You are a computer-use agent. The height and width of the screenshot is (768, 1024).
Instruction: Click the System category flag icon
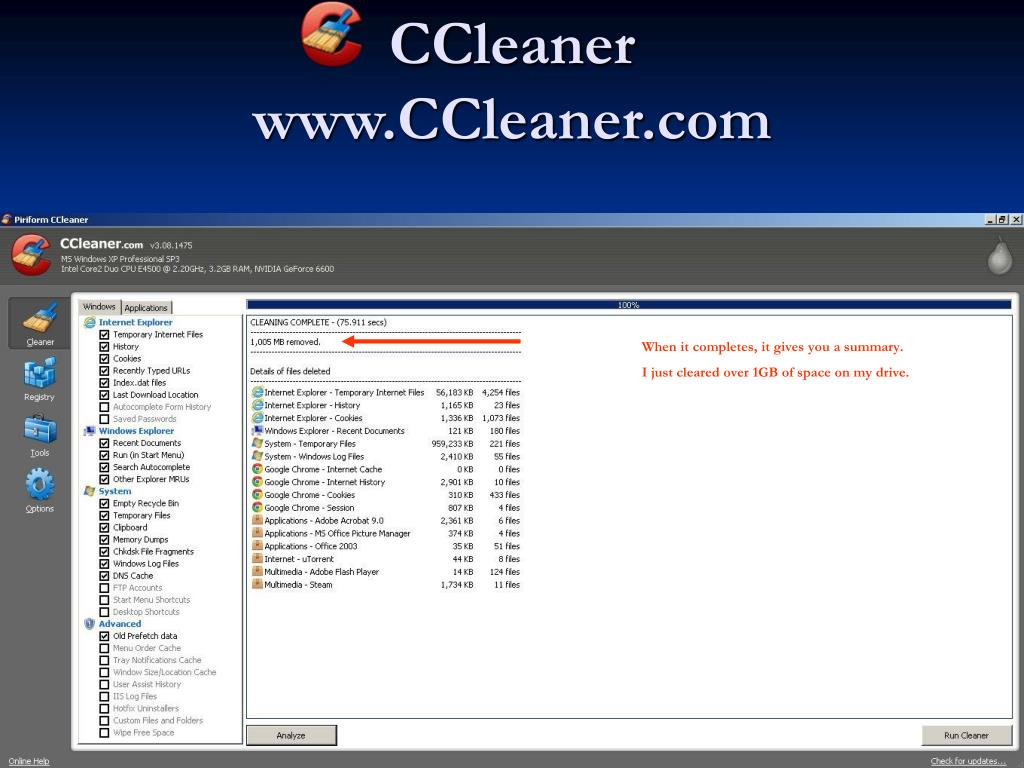89,491
